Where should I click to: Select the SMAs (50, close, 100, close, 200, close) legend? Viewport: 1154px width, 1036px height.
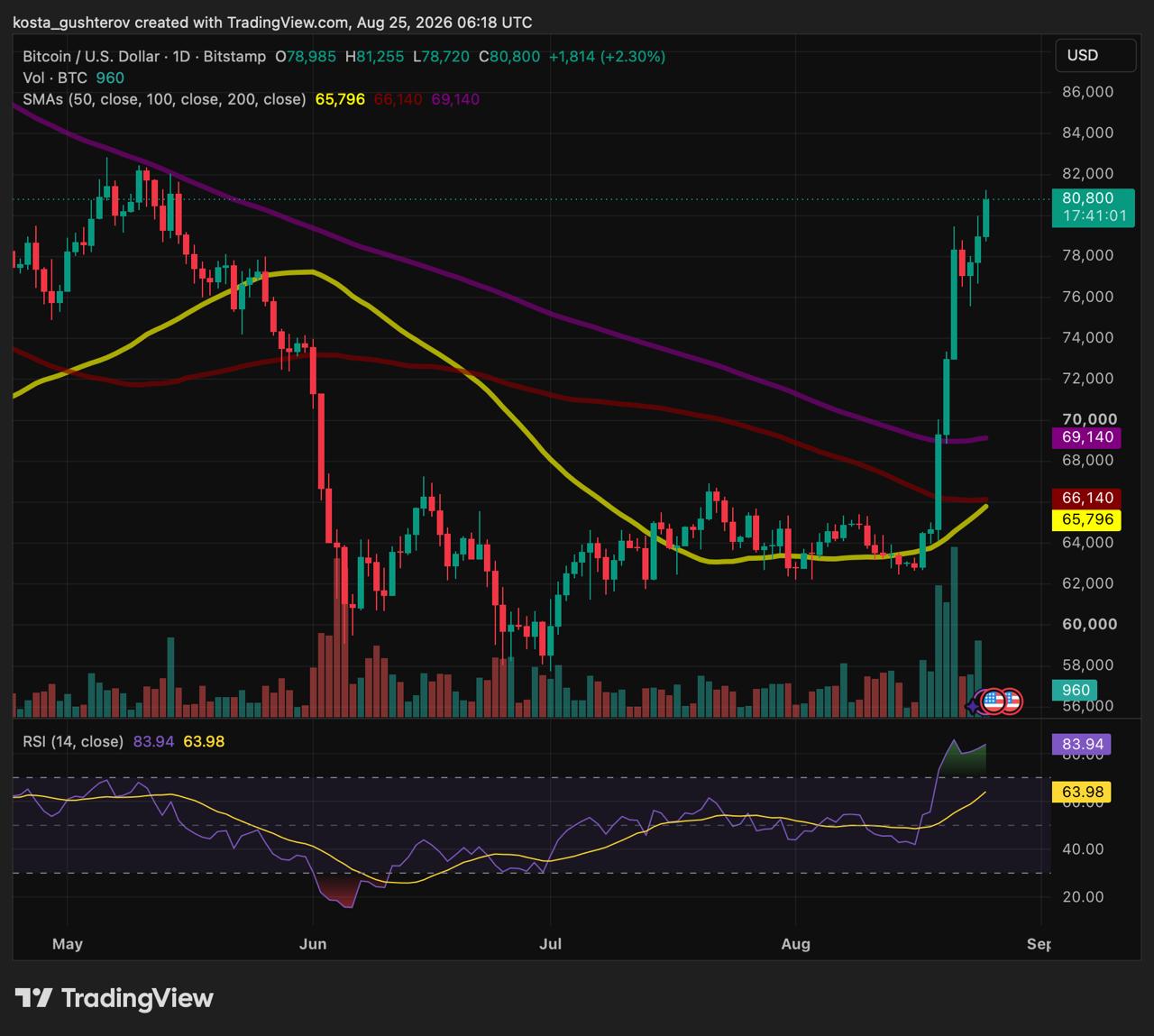point(164,99)
